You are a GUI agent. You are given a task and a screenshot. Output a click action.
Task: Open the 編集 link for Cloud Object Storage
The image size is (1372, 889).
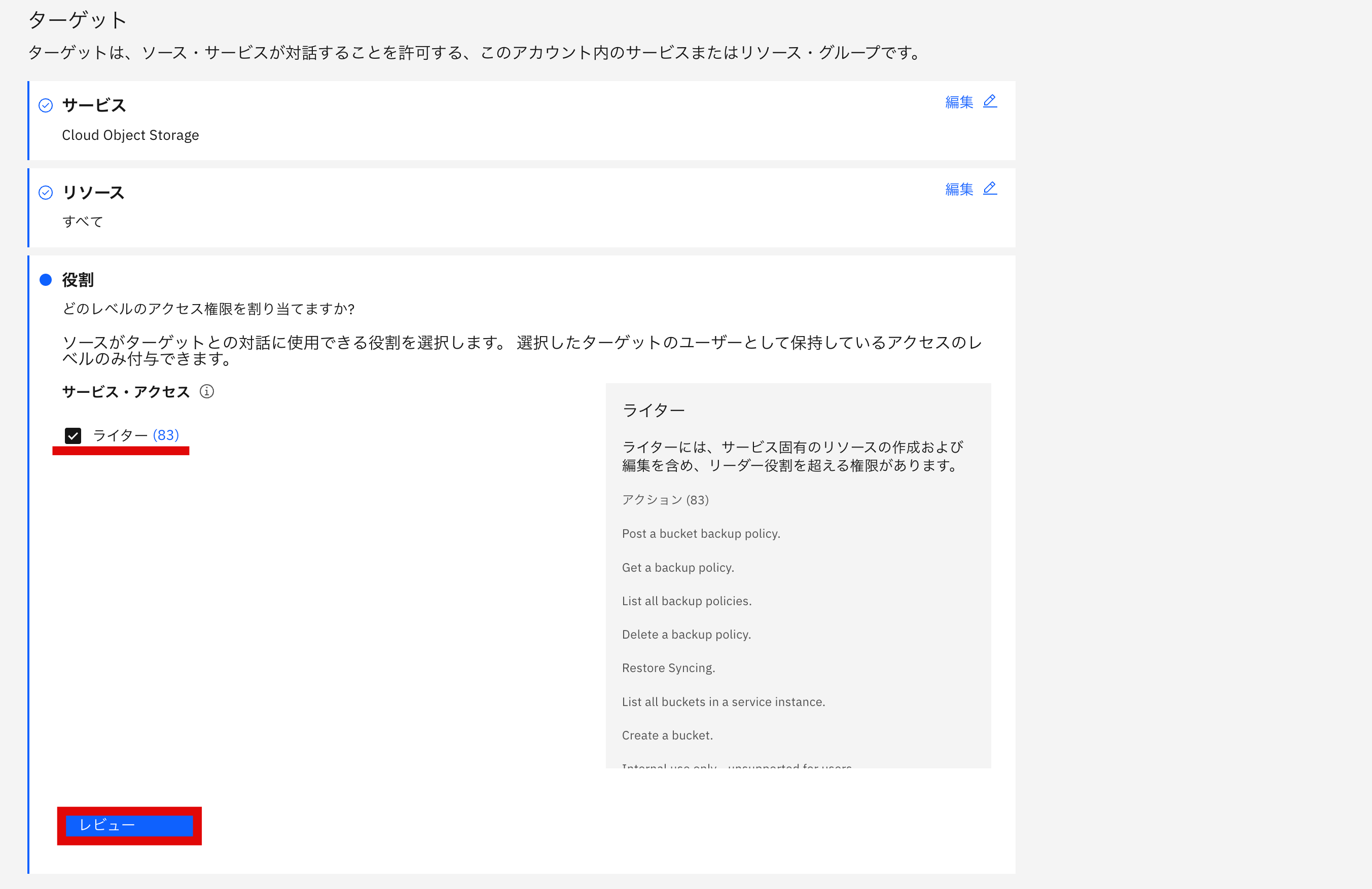coord(959,101)
